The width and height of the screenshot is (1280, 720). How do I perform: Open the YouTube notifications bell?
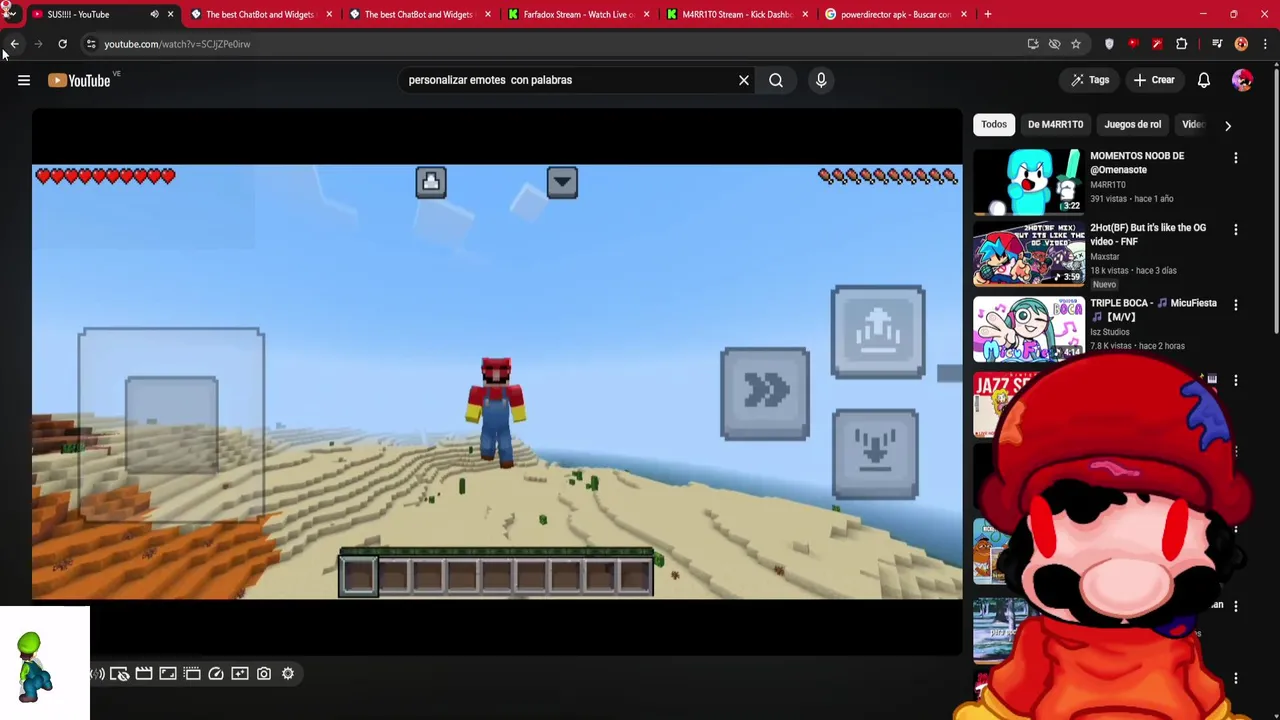pos(1204,80)
